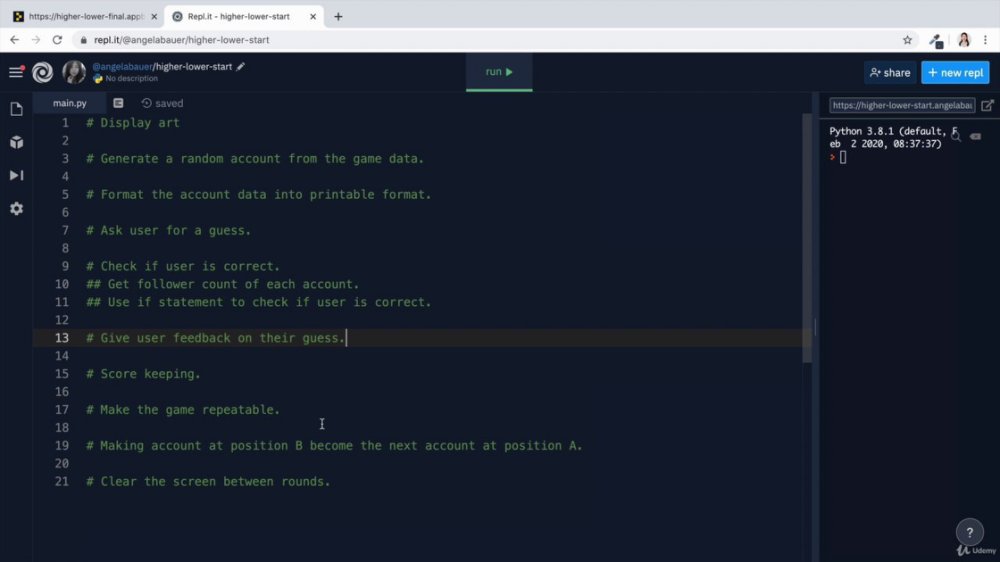Image resolution: width=1000 pixels, height=562 pixels.
Task: Click line number 21 in gutter
Action: 61,482
